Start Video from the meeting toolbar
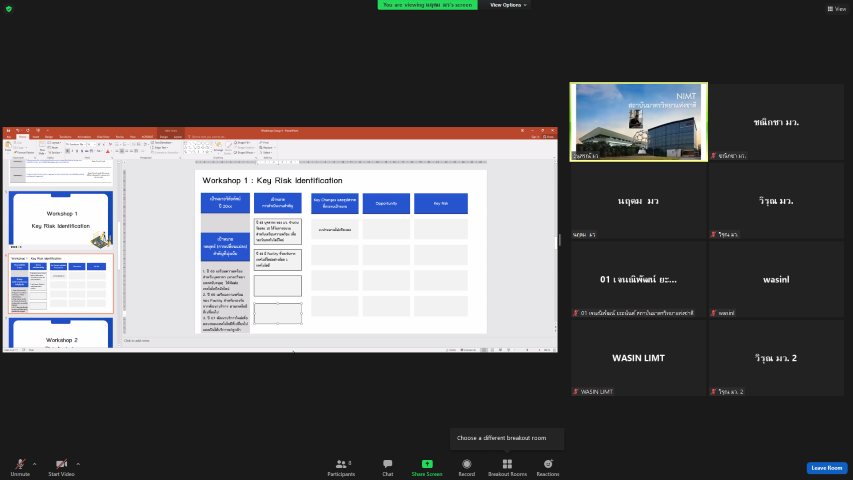The height and width of the screenshot is (480, 853). pyautogui.click(x=61, y=465)
